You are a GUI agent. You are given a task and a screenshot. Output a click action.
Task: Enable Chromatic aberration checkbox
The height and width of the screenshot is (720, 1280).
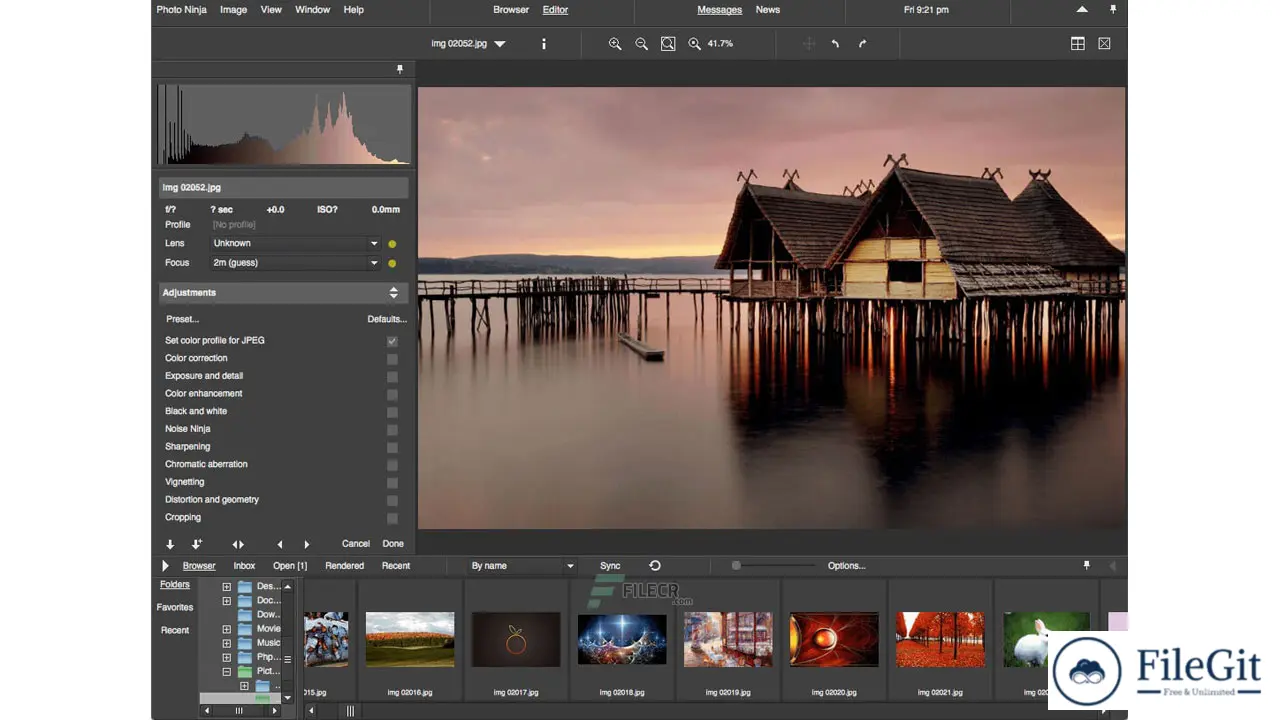[x=392, y=465]
